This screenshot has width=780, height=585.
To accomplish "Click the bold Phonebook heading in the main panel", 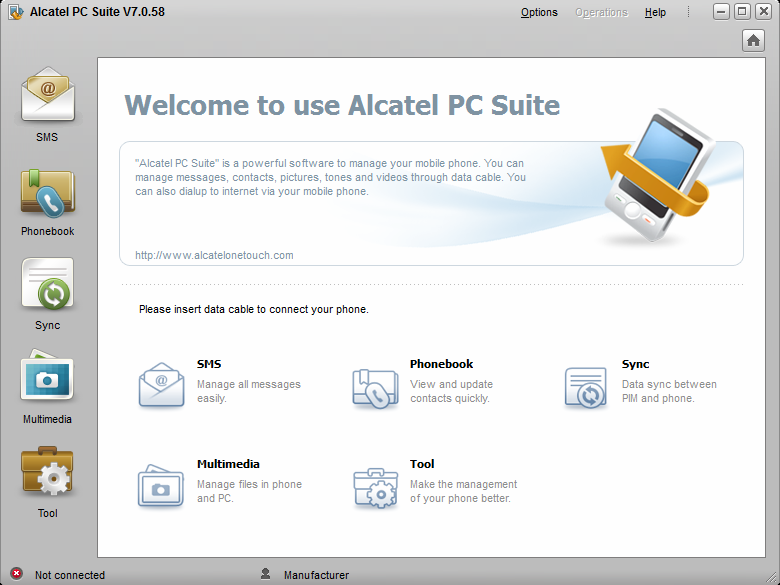I will click(x=442, y=364).
